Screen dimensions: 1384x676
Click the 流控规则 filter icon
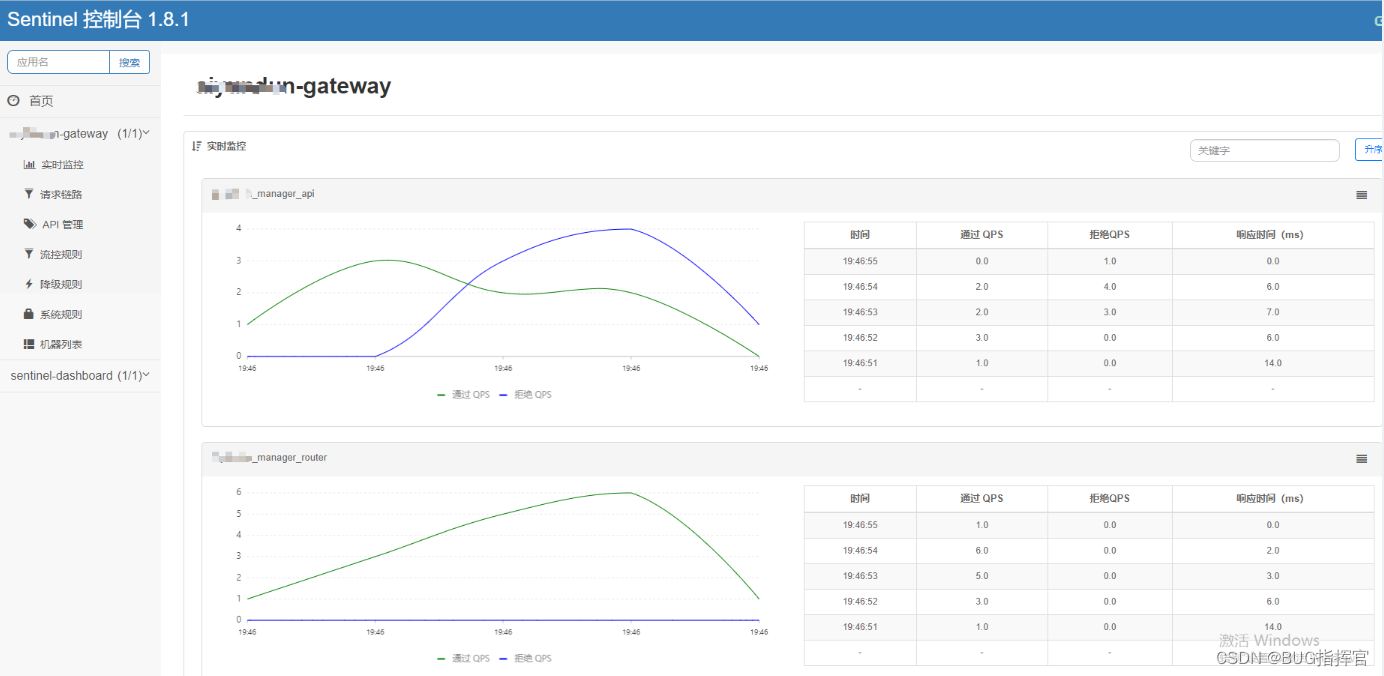[x=29, y=254]
